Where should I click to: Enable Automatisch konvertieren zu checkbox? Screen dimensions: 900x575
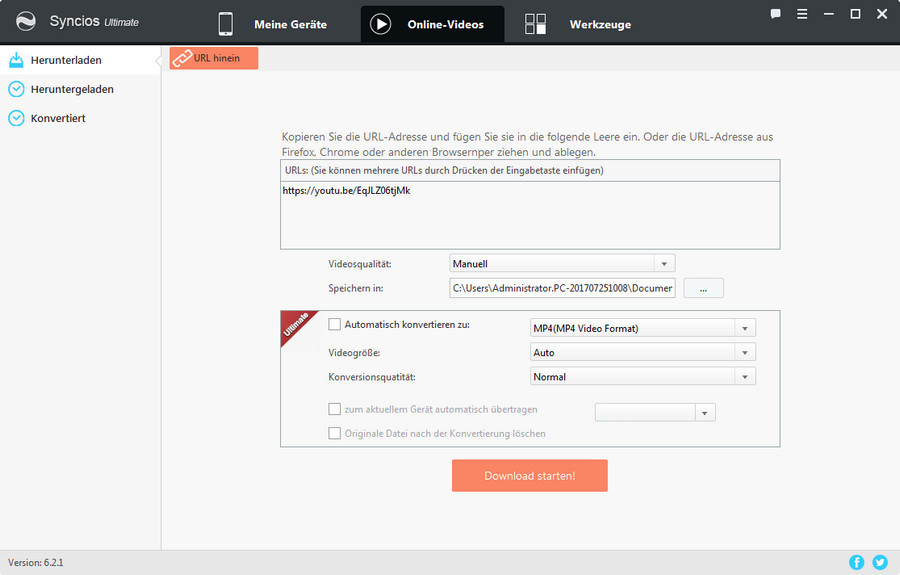tap(334, 324)
